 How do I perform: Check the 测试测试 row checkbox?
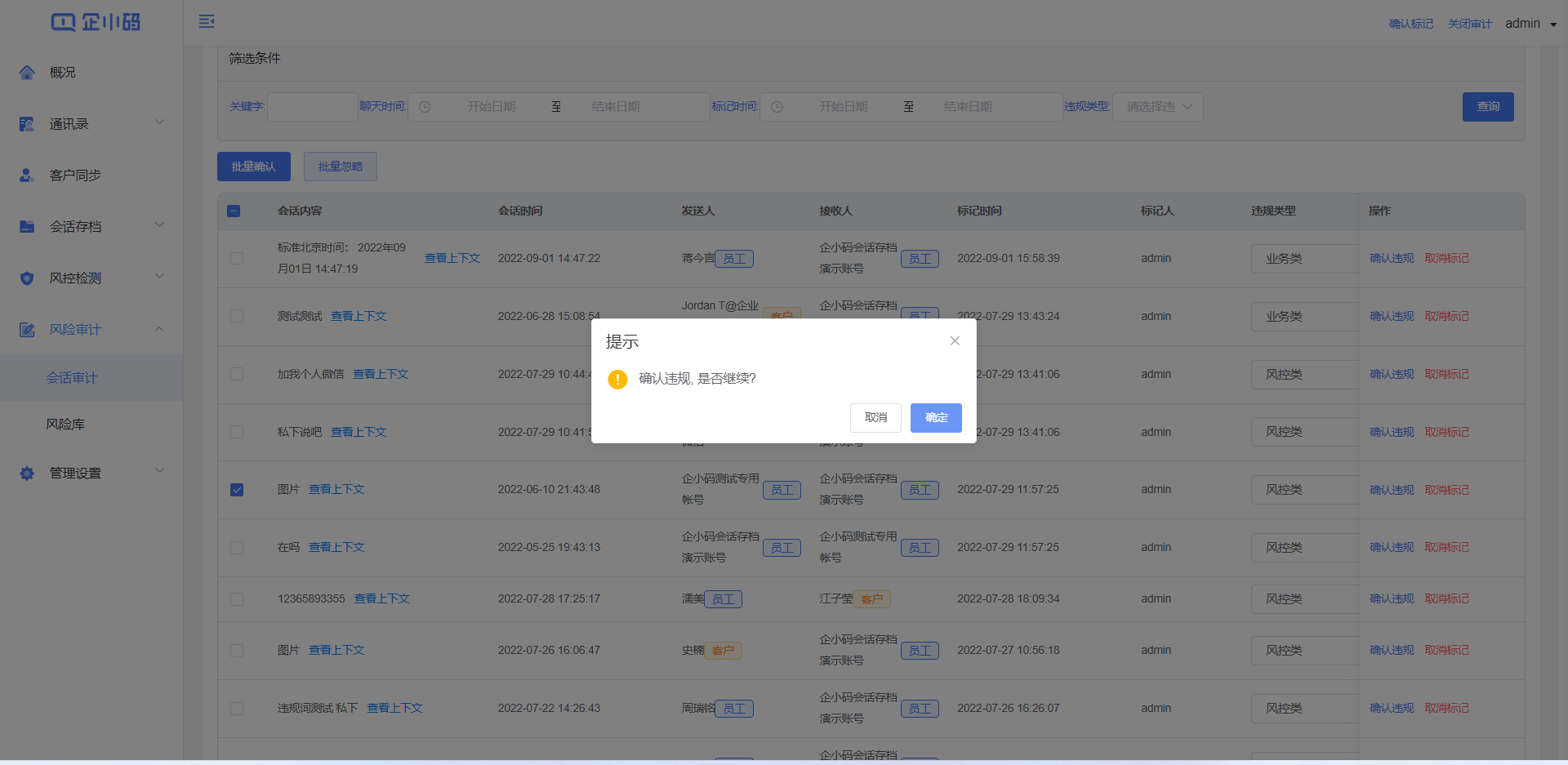tap(237, 316)
